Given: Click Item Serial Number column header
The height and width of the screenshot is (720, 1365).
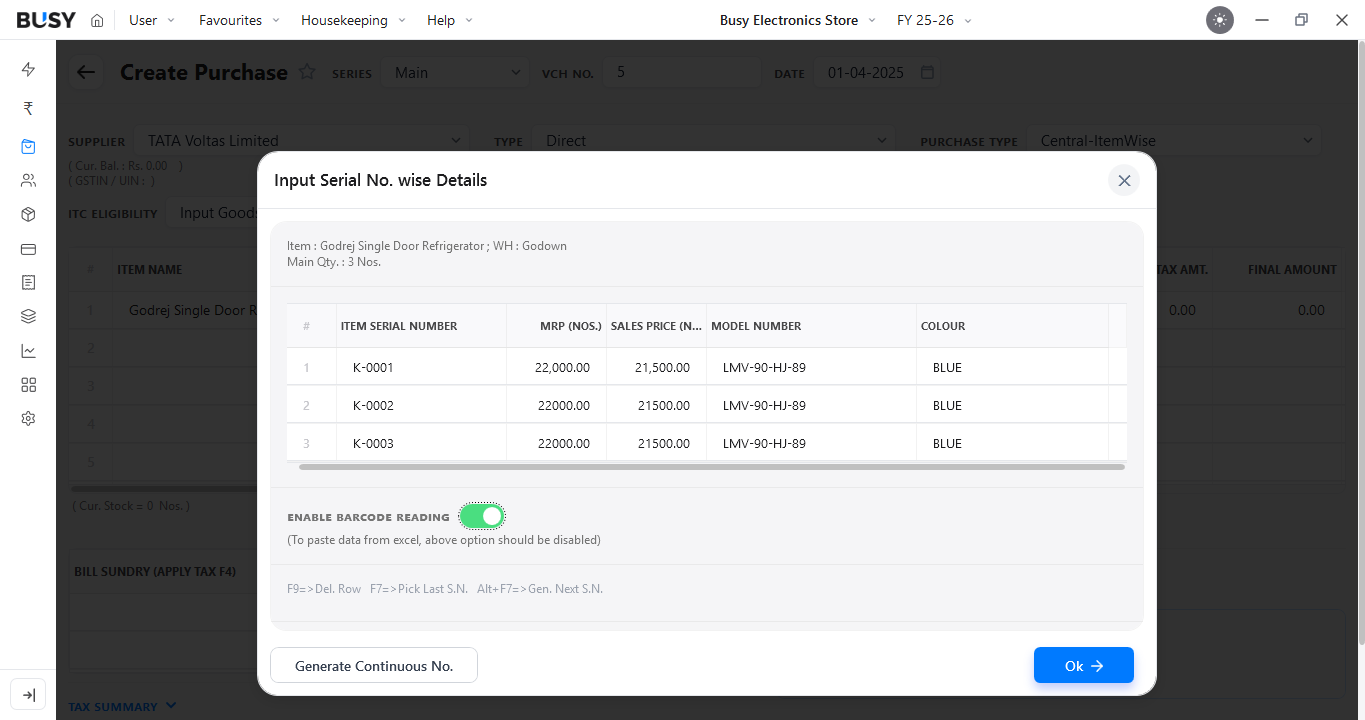Looking at the screenshot, I should click(x=421, y=326).
